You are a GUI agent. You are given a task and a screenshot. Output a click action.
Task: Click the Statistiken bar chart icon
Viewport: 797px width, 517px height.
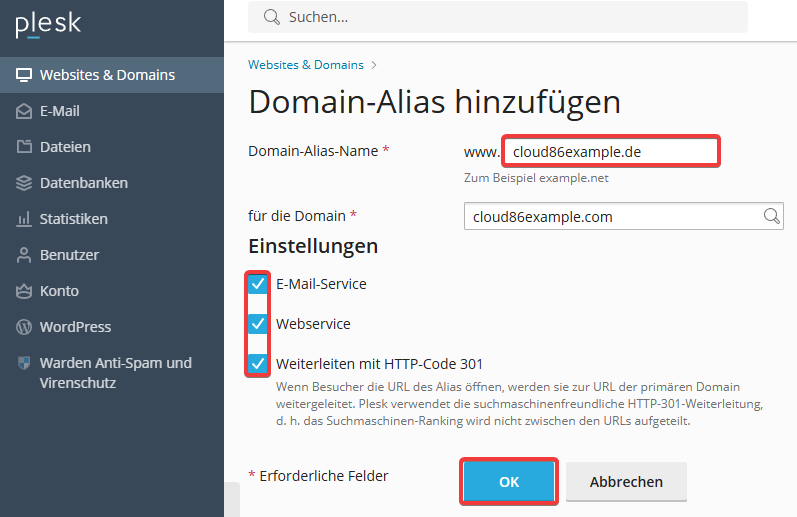(x=23, y=219)
